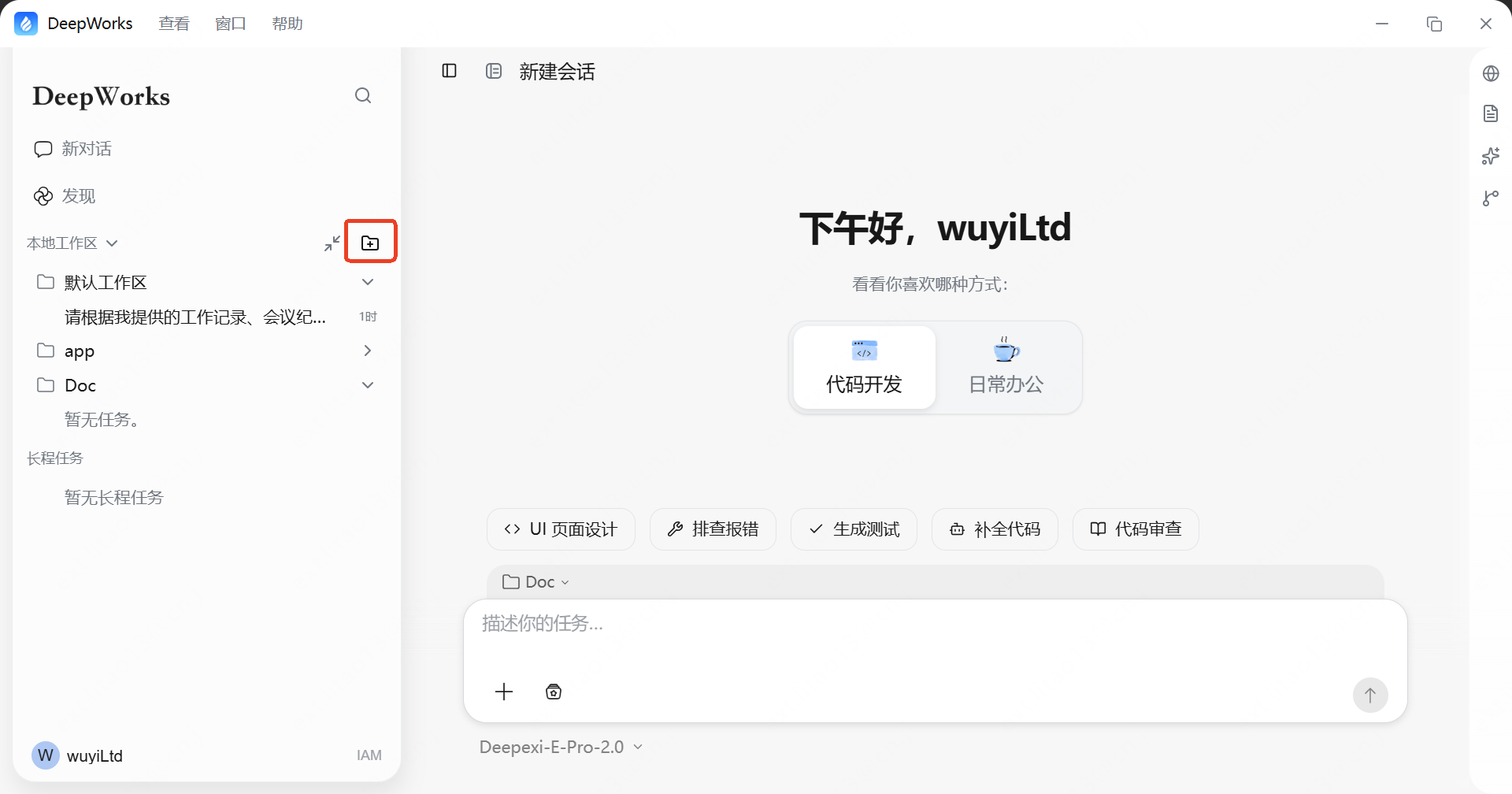Send the message with arrow button
This screenshot has width=1512, height=794.
tap(1370, 695)
